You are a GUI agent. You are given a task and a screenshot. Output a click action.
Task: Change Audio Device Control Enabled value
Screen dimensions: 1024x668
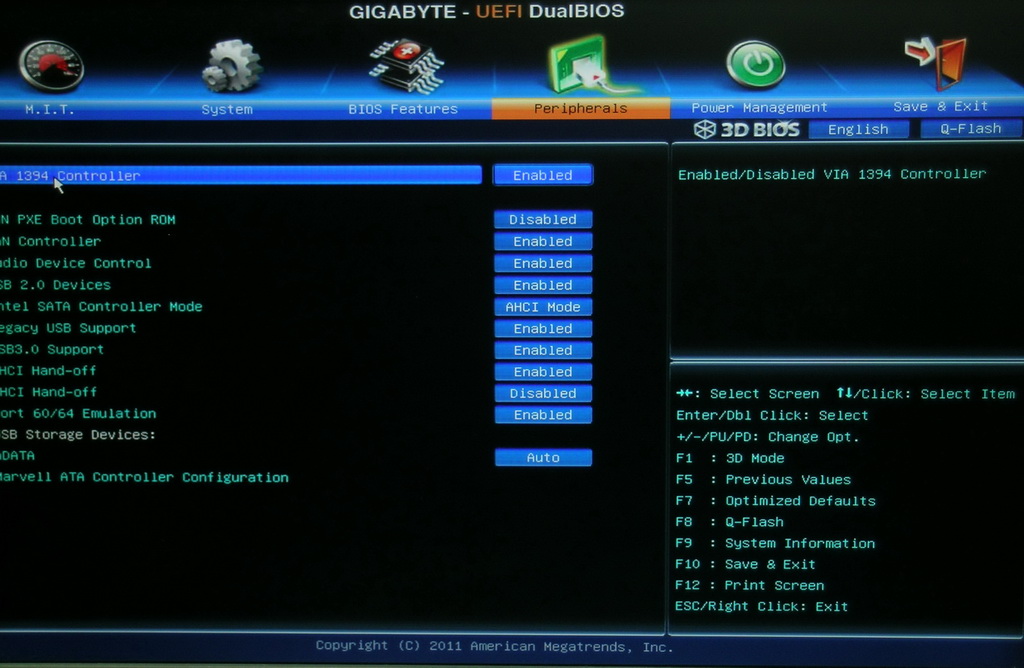point(543,263)
